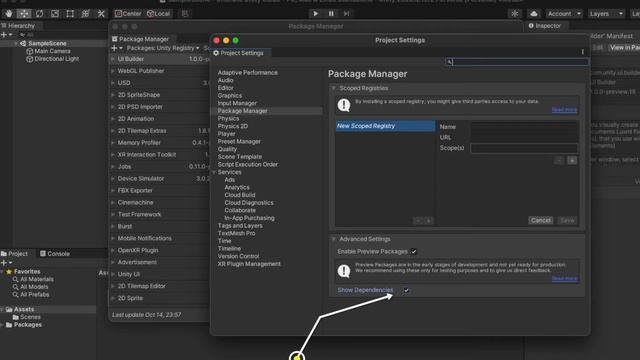Click add package plus in Package Manager

click(117, 48)
